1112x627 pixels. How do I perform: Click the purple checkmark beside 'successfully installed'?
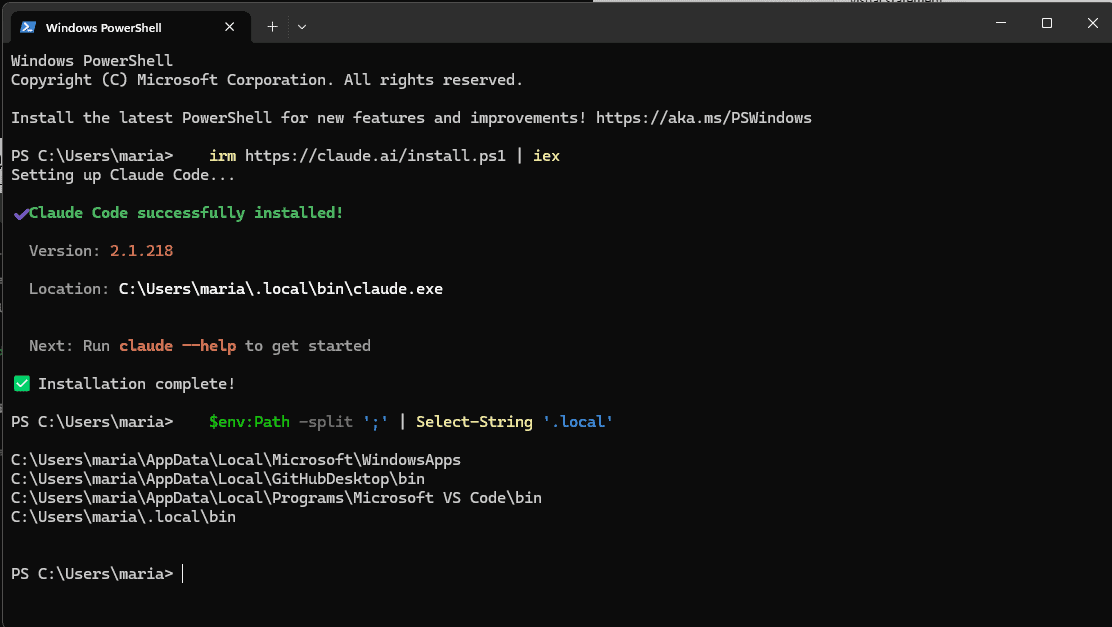click(21, 213)
